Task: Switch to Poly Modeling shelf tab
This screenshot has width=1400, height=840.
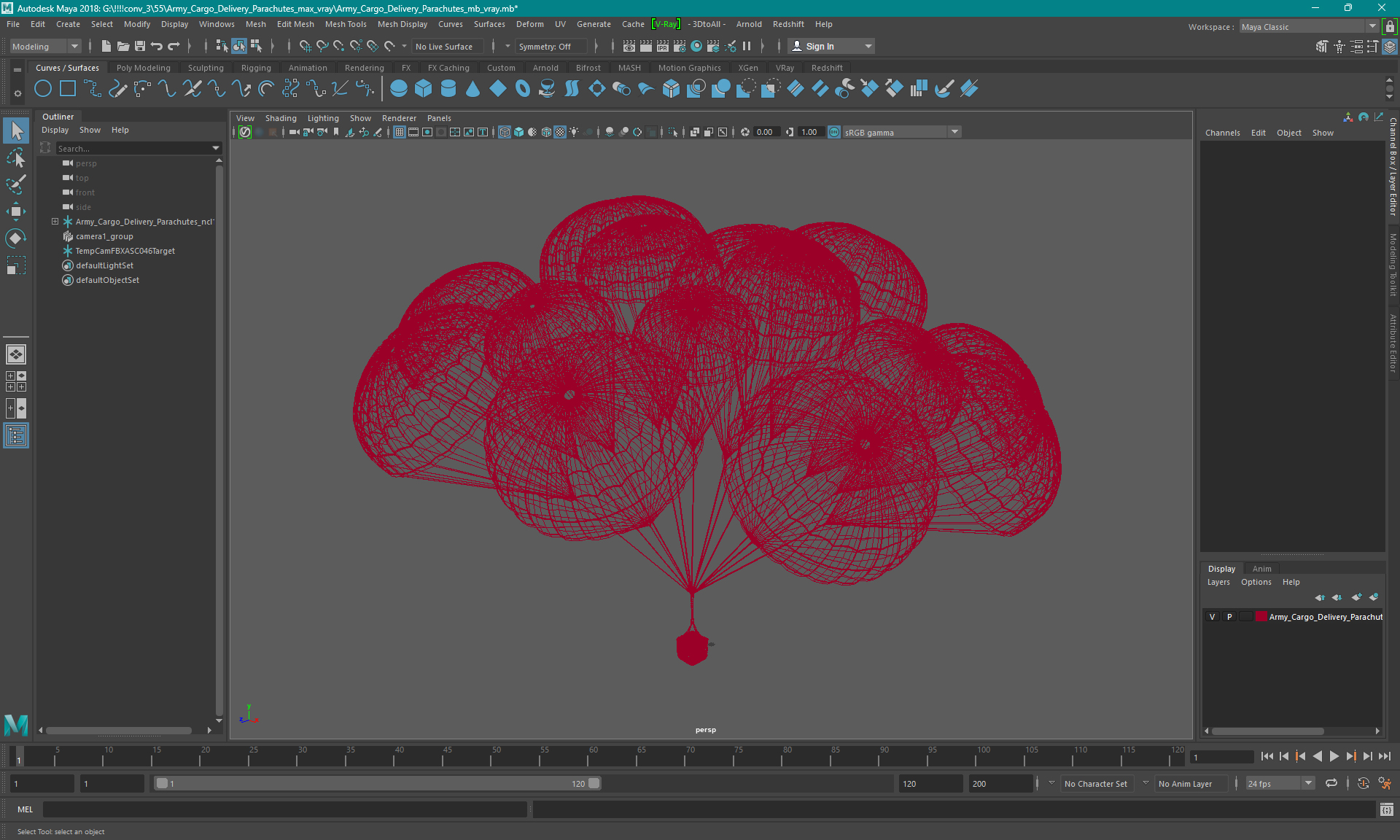Action: click(x=143, y=68)
